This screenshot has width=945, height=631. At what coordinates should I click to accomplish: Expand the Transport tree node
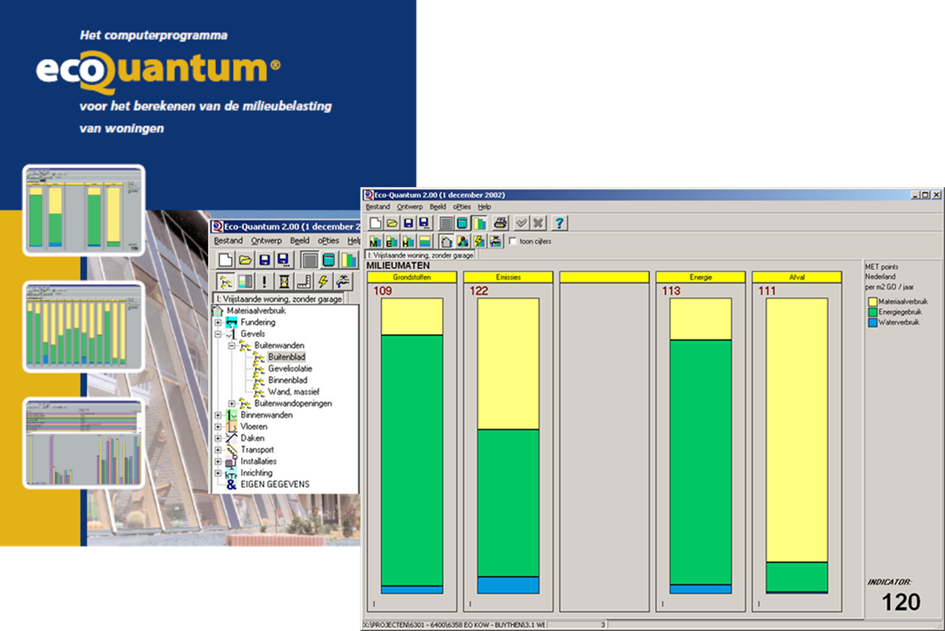[218, 450]
